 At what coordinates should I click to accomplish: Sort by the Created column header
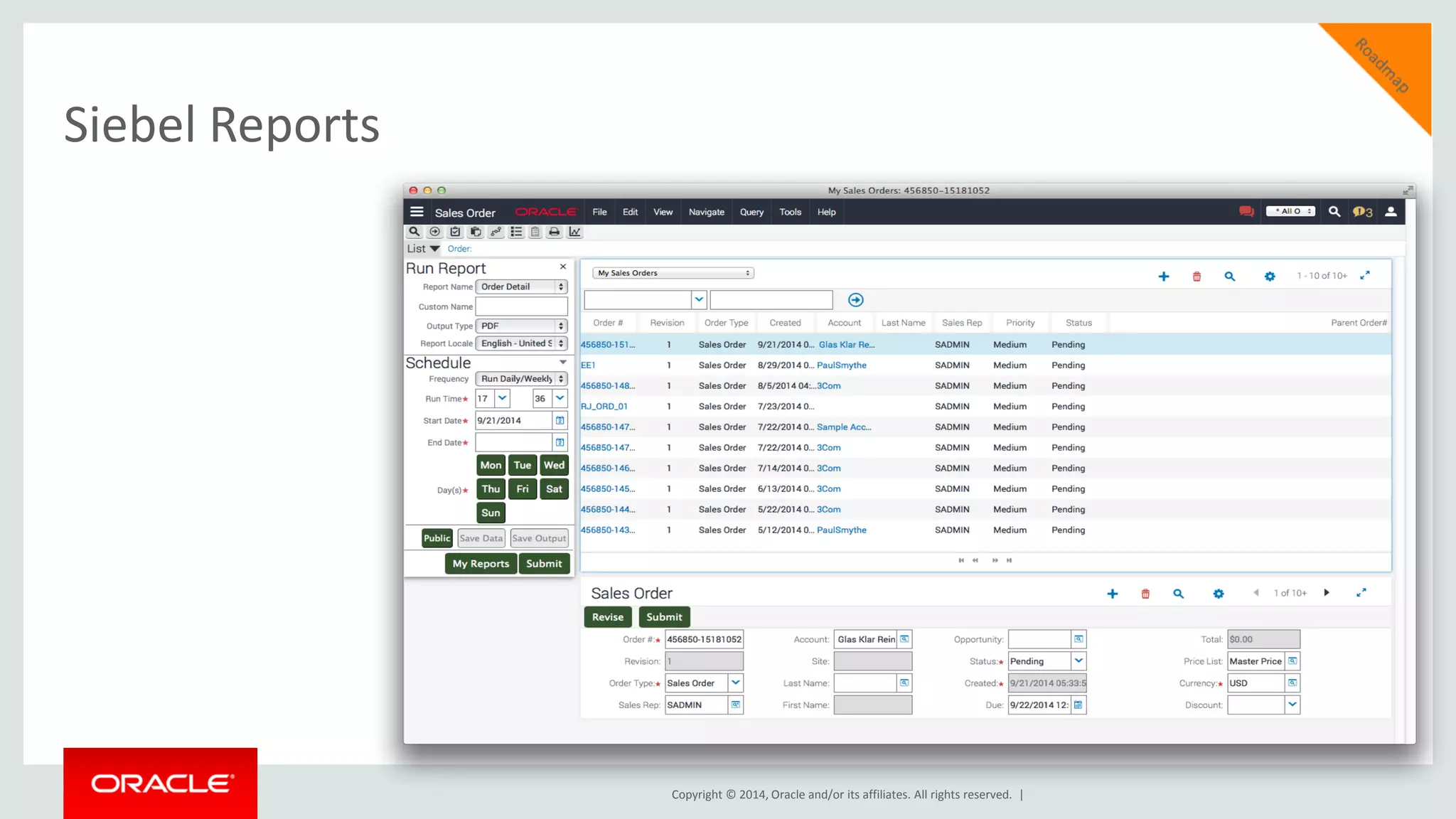coord(785,323)
